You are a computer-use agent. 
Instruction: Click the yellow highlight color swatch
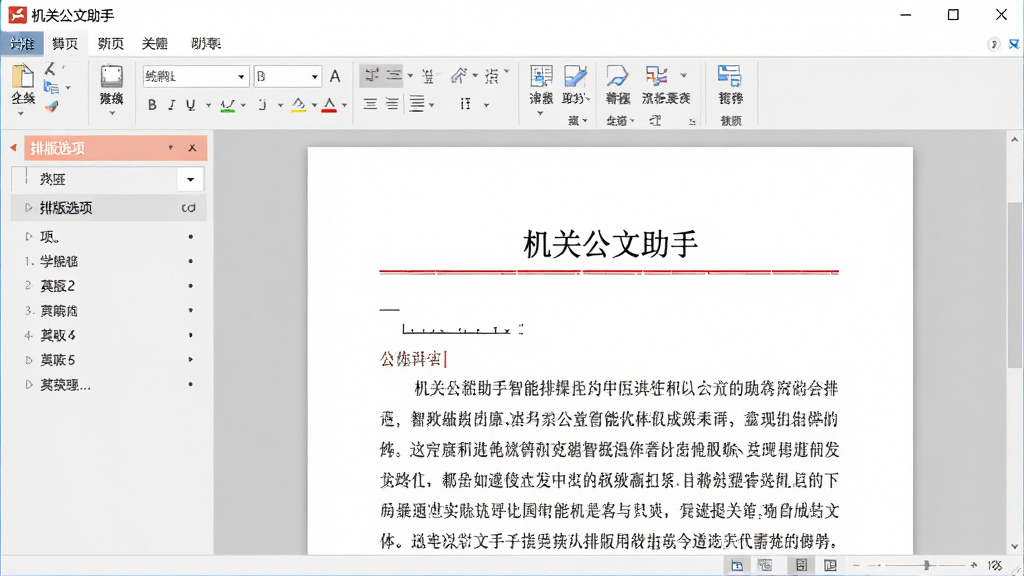tap(298, 104)
